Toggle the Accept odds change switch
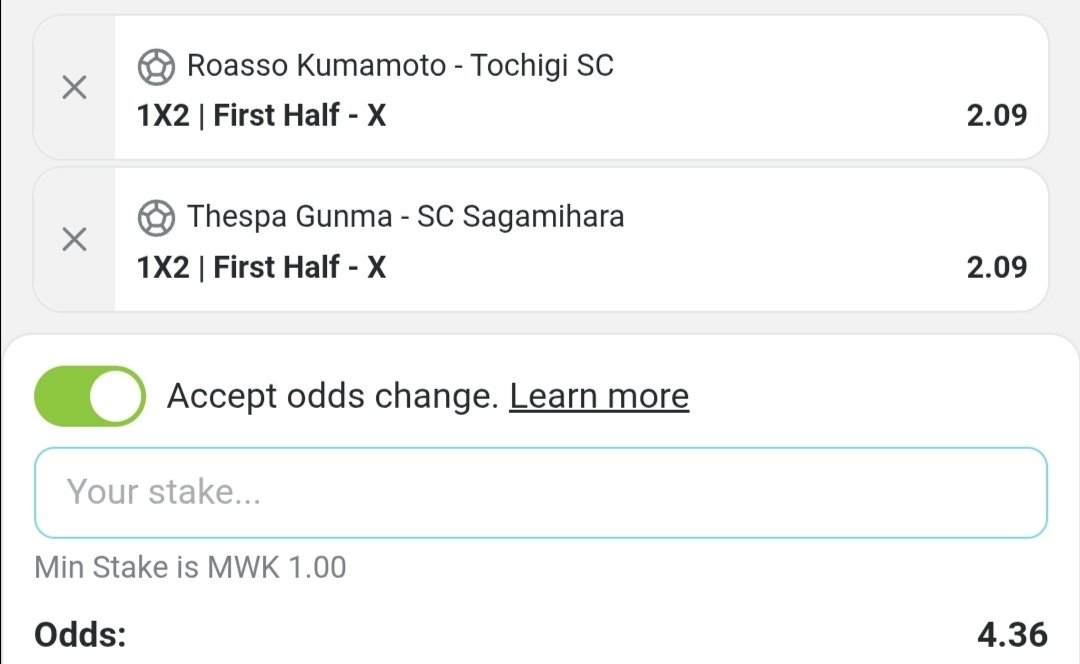Viewport: 1080px width, 664px height. click(x=90, y=396)
